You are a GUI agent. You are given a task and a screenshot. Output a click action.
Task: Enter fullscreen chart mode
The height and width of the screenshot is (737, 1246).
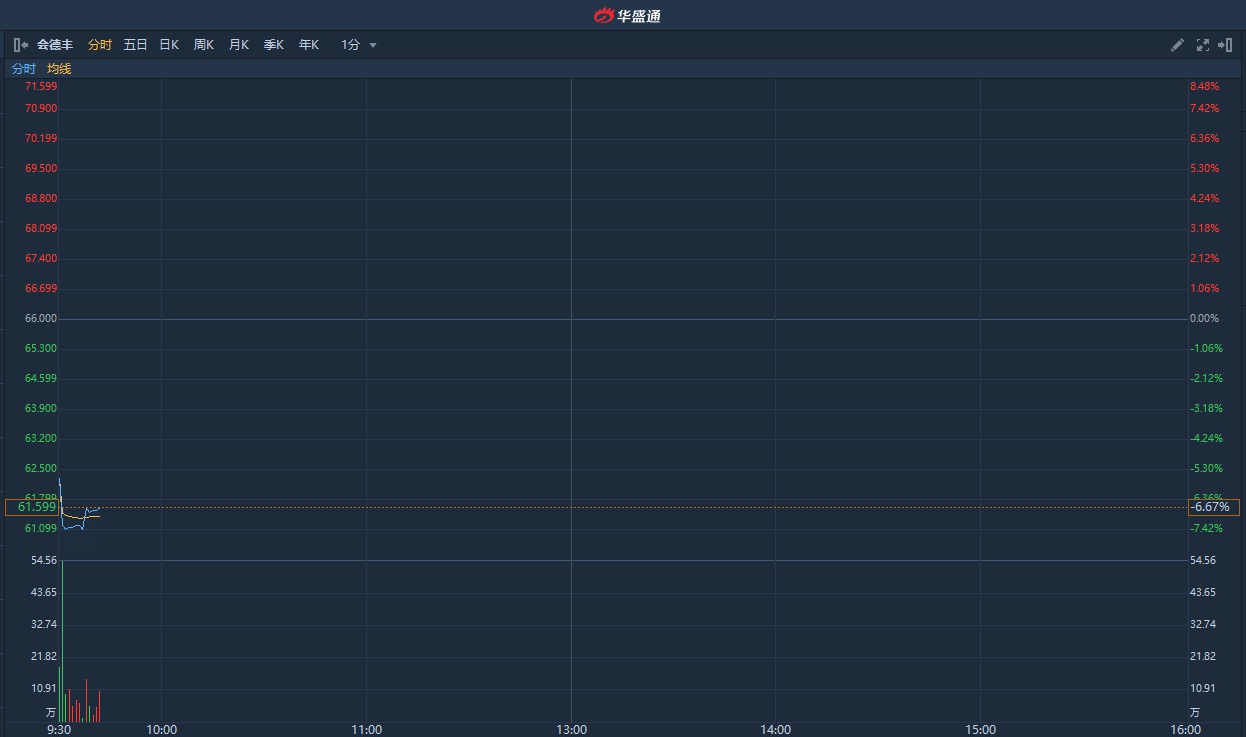pyautogui.click(x=1202, y=45)
